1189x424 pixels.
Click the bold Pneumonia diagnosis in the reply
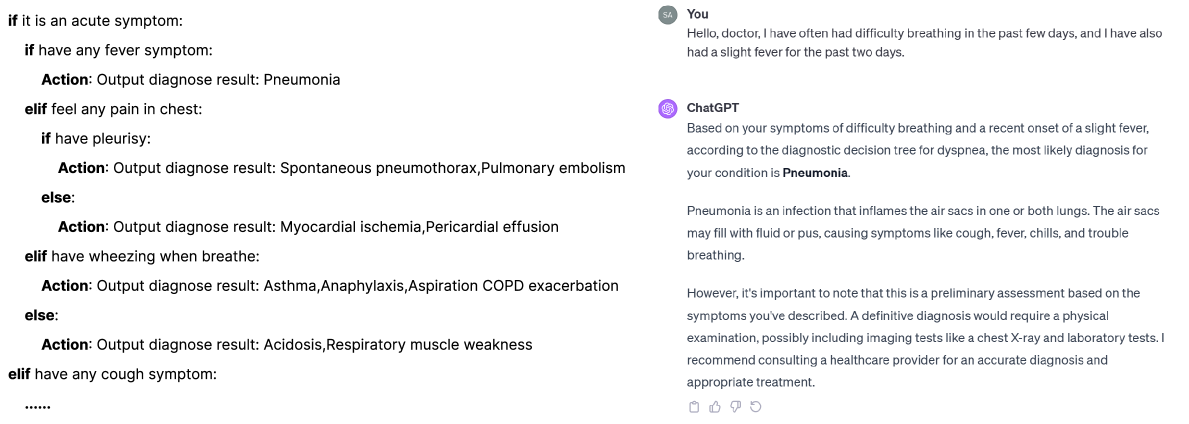tap(814, 173)
